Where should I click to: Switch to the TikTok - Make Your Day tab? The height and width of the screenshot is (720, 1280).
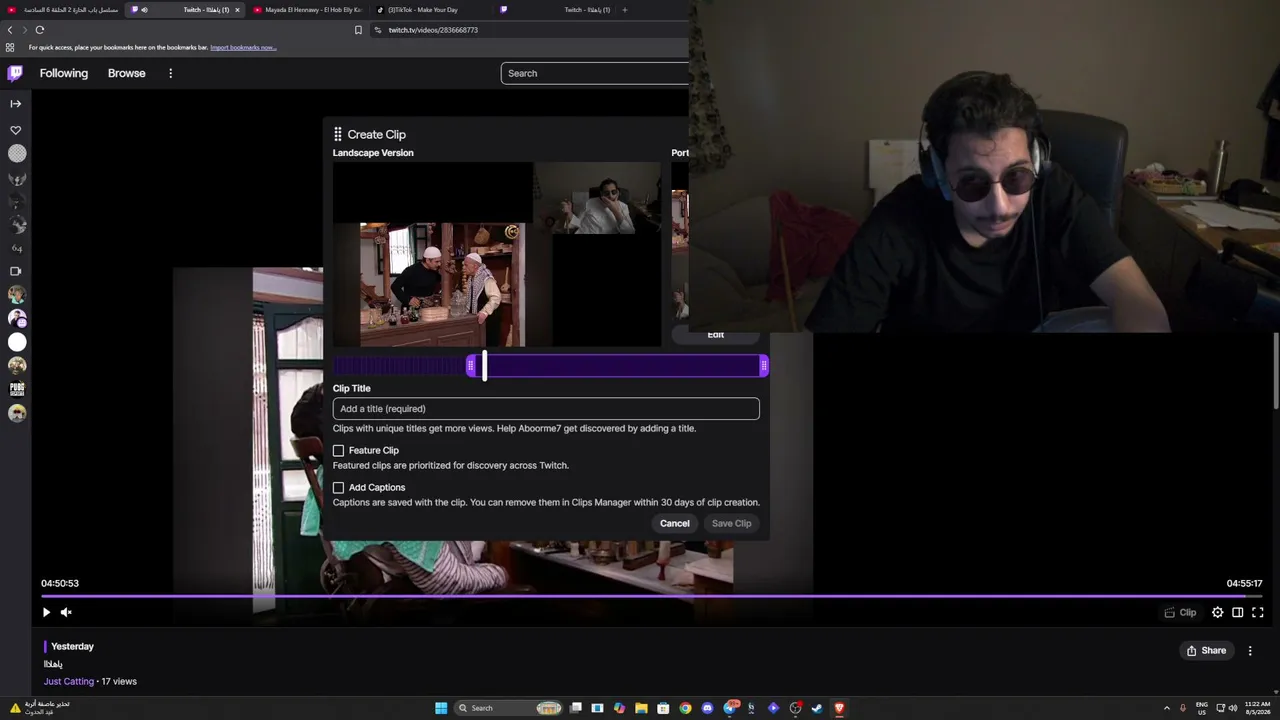click(429, 10)
